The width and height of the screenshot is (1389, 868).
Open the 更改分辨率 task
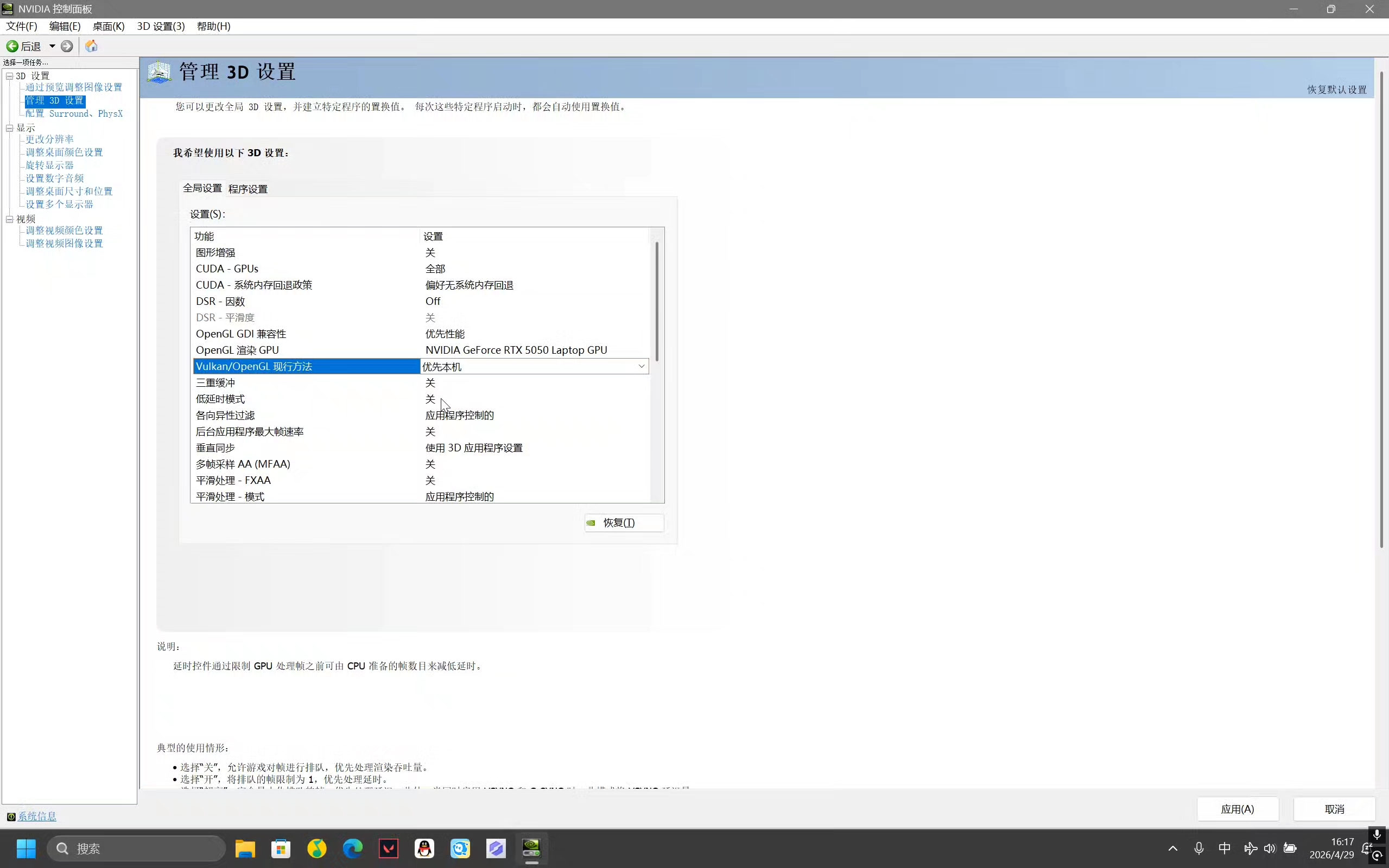pyautogui.click(x=49, y=139)
